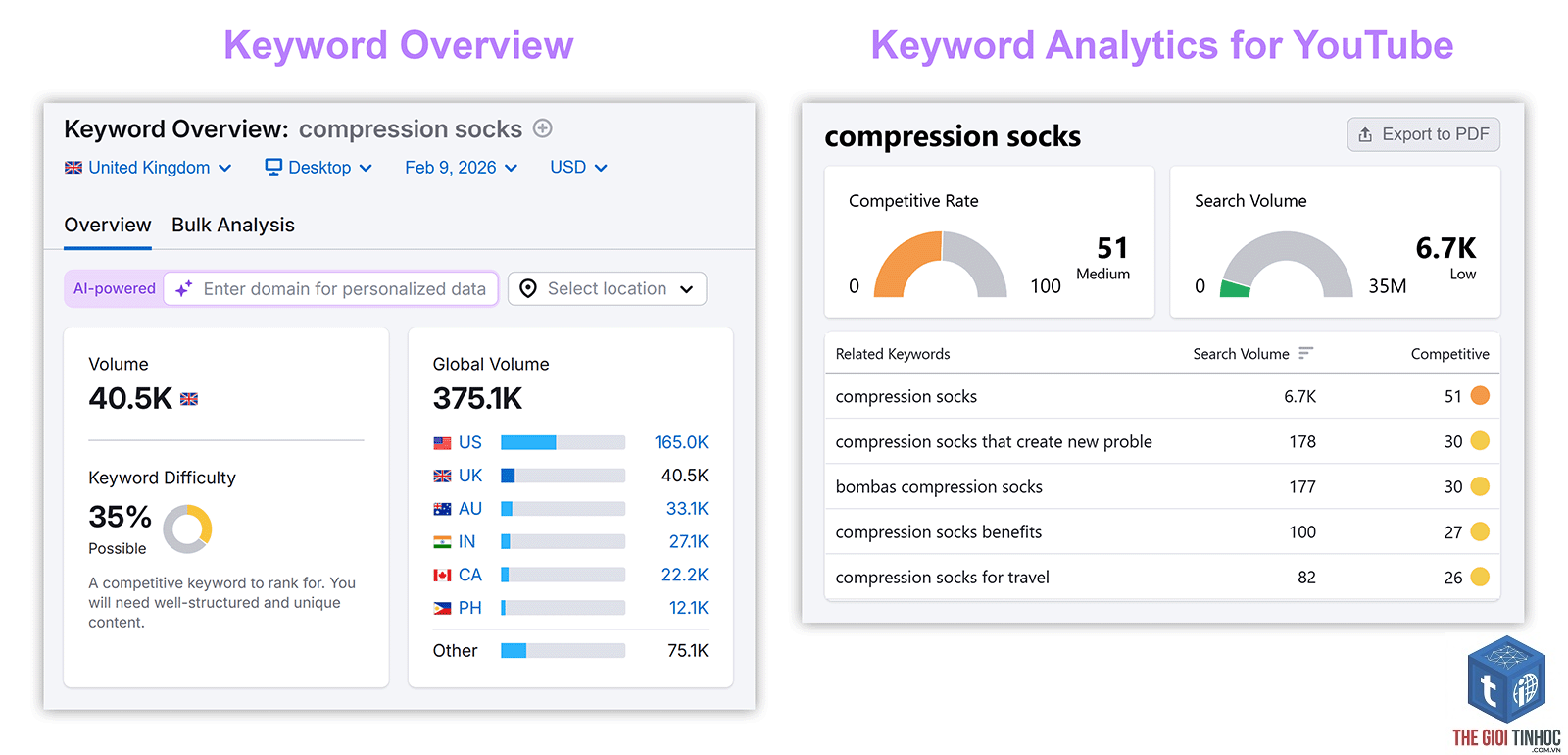Sort by the Search Volume filter icon
Image resolution: width=1568 pixels, height=755 pixels.
(1305, 353)
